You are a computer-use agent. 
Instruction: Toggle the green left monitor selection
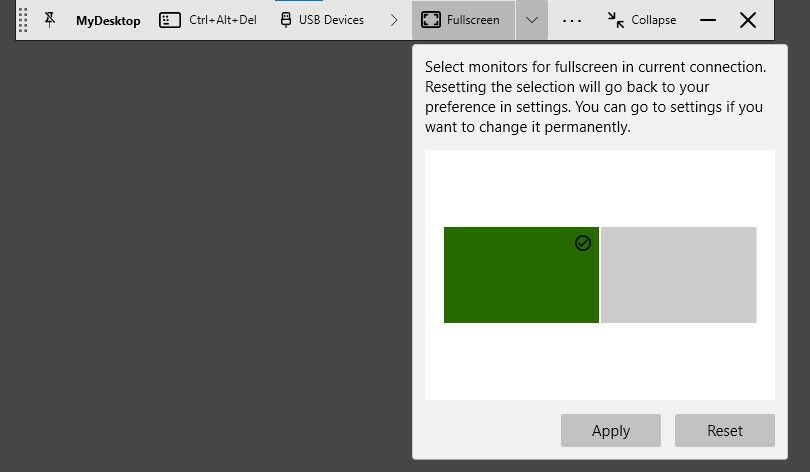[520, 275]
